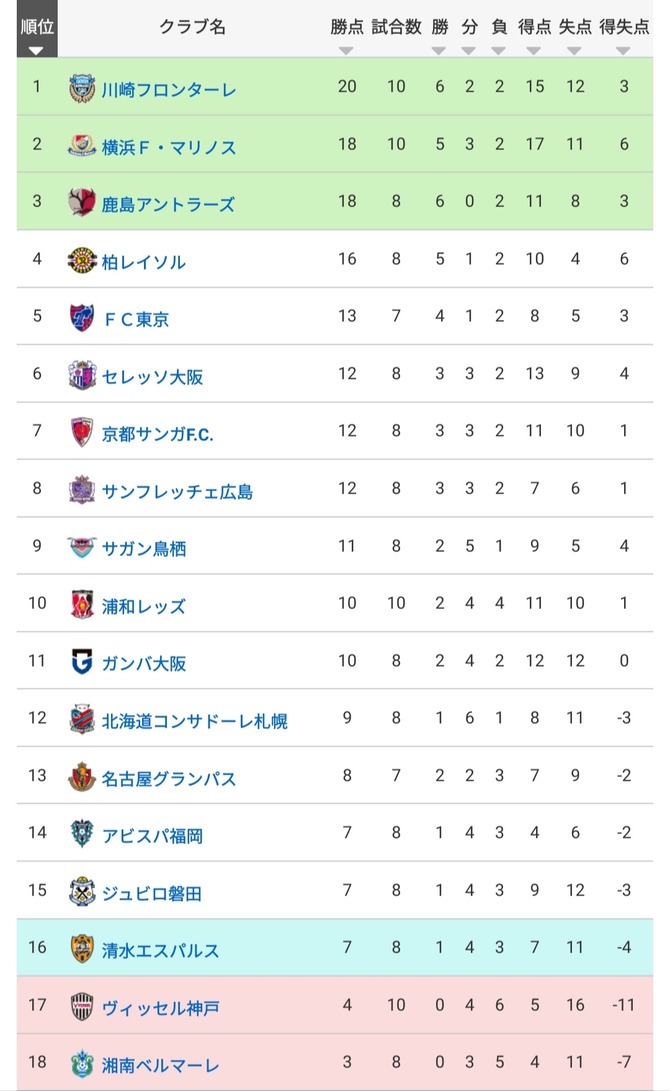This screenshot has width=670, height=1091.
Task: Sort table by 得失点 column arrow
Action: 624,50
